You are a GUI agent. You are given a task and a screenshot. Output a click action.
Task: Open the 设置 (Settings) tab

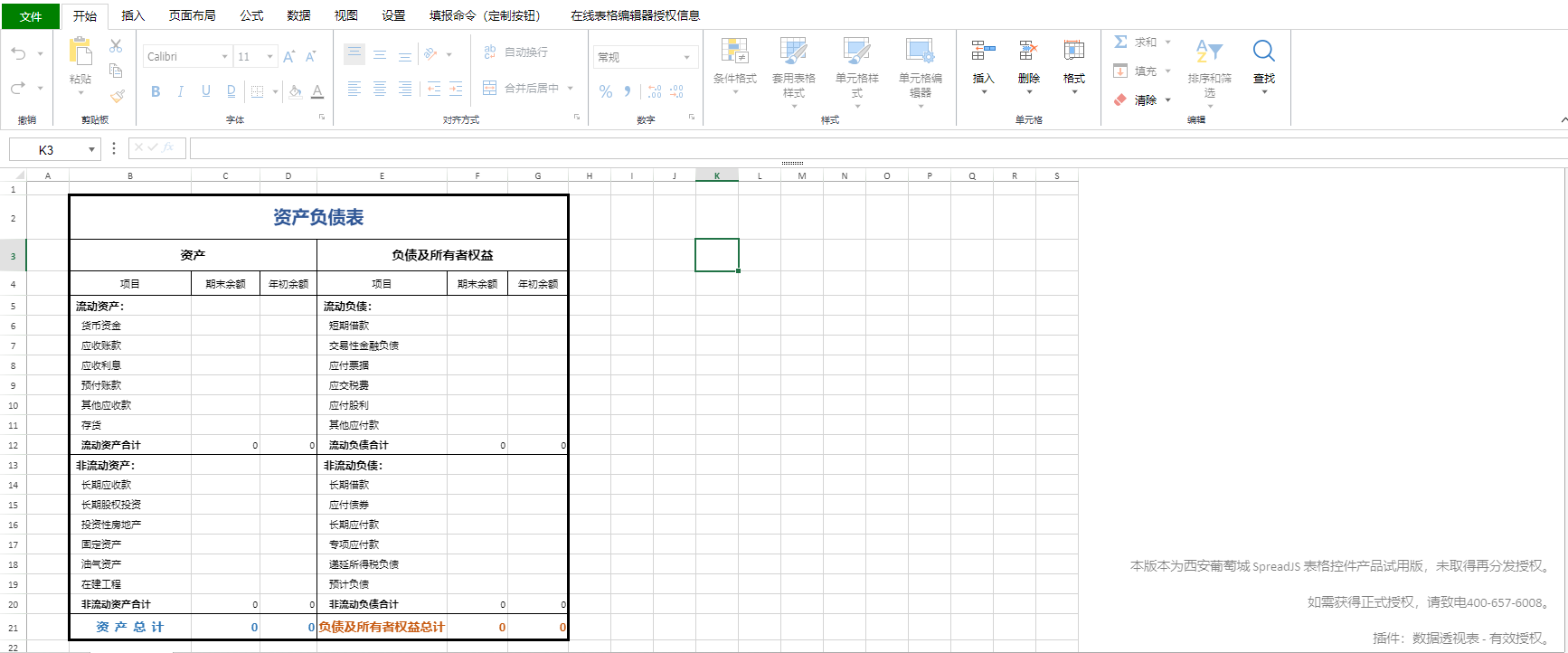[393, 15]
